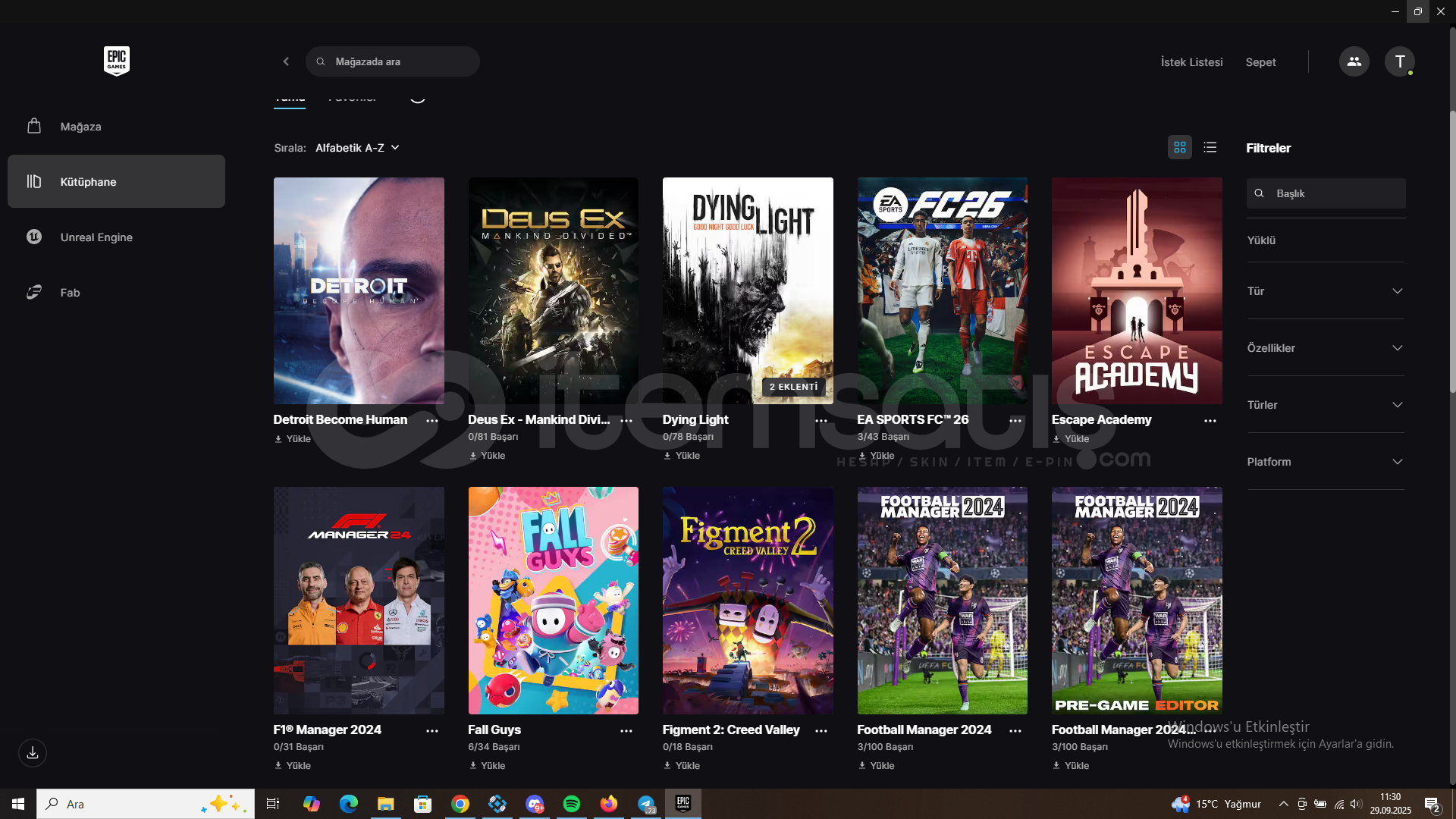This screenshot has width=1456, height=819.
Task: Expand the Tür filter
Action: tap(1326, 291)
